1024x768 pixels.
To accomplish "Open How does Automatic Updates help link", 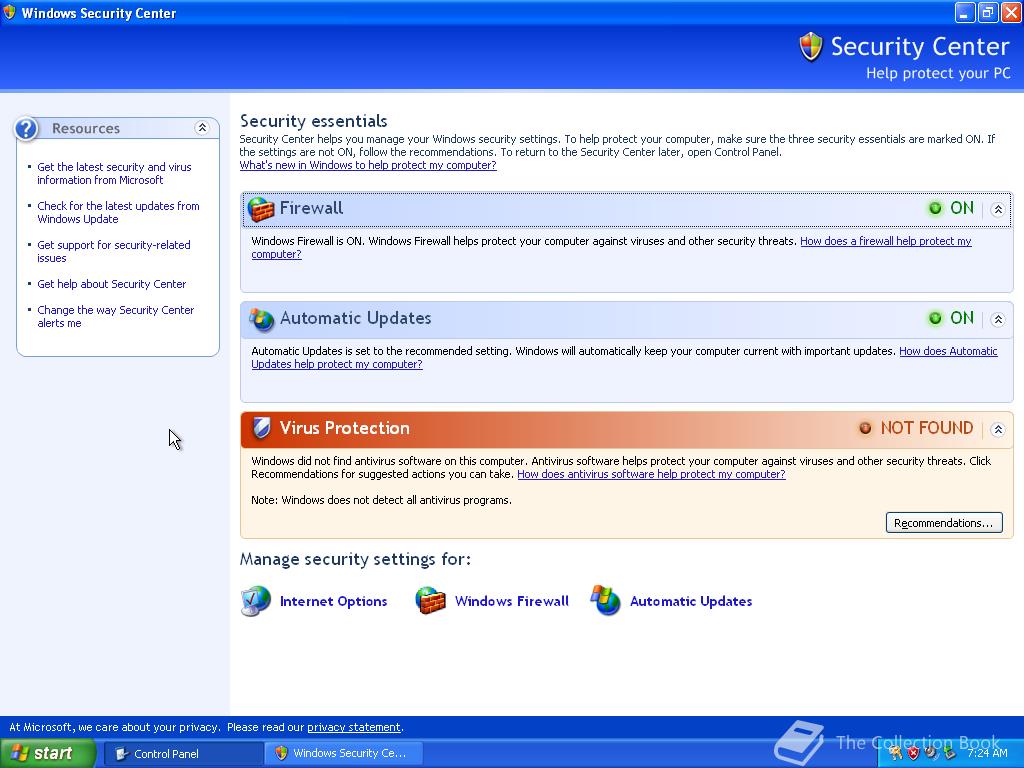I will coord(948,351).
